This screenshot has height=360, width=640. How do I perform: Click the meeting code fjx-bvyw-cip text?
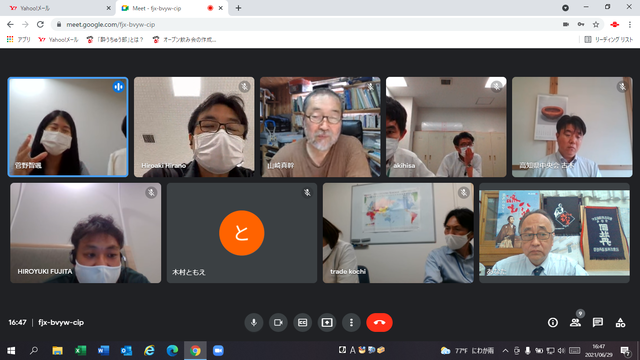pos(61,322)
